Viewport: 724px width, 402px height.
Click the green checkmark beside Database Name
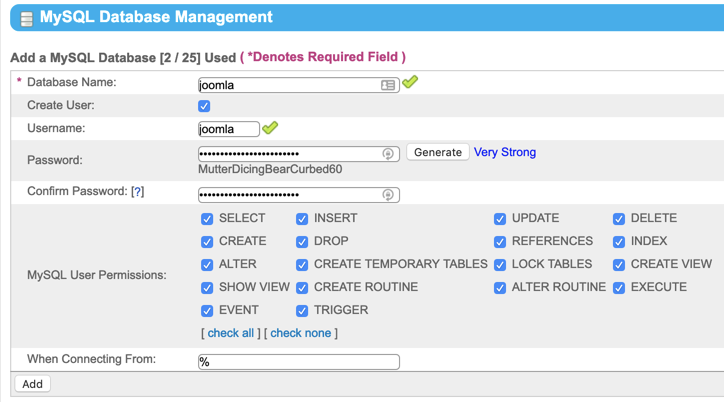(410, 83)
